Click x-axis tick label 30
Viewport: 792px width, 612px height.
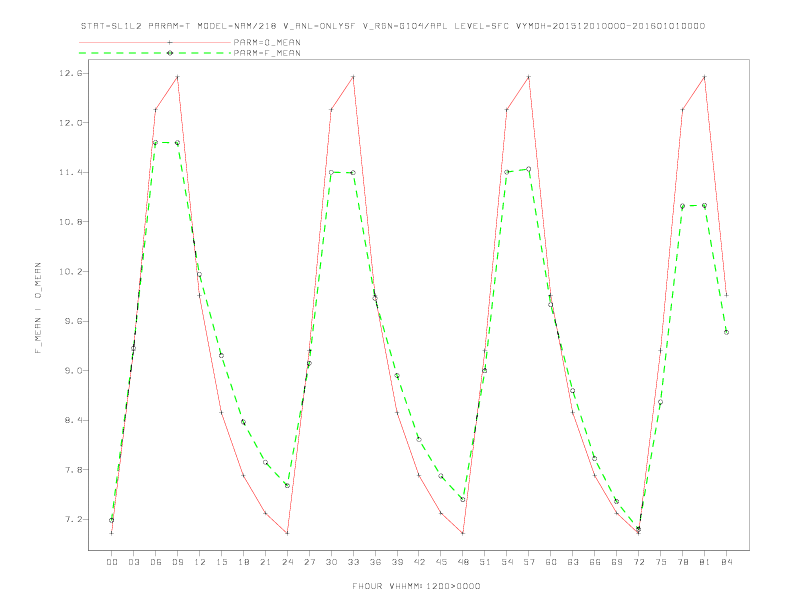pos(331,562)
